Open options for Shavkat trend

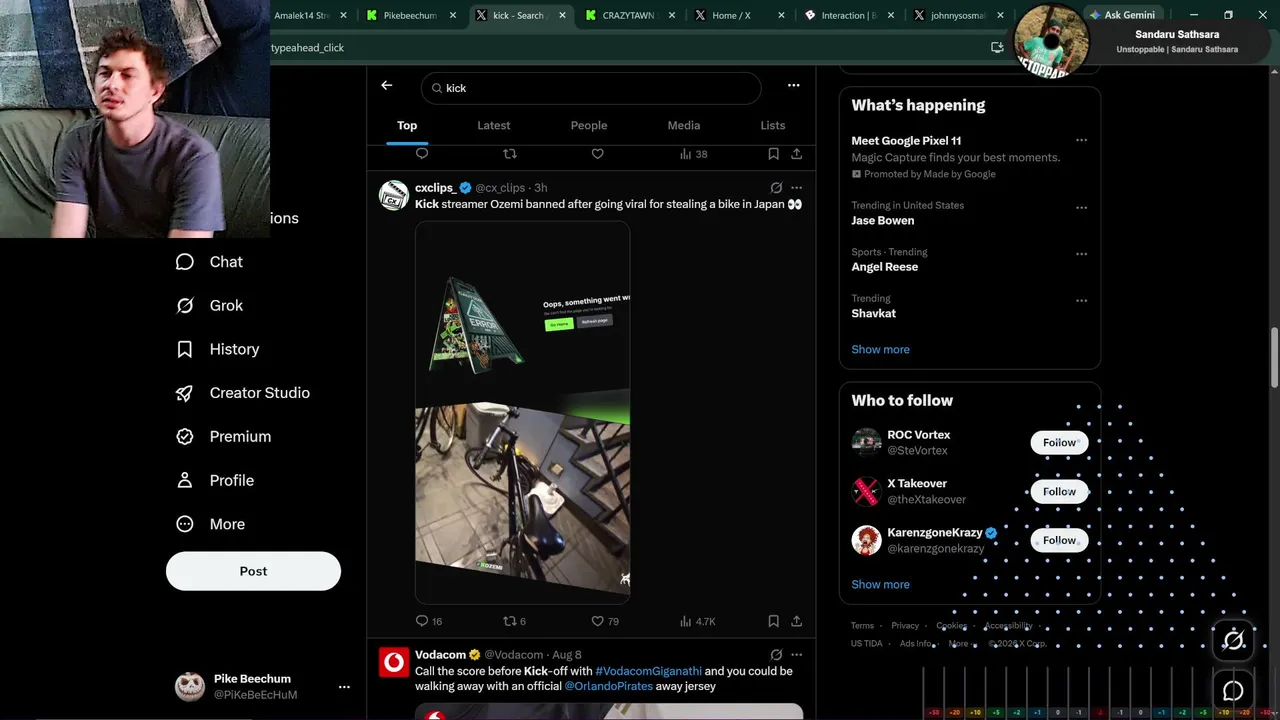click(1081, 301)
